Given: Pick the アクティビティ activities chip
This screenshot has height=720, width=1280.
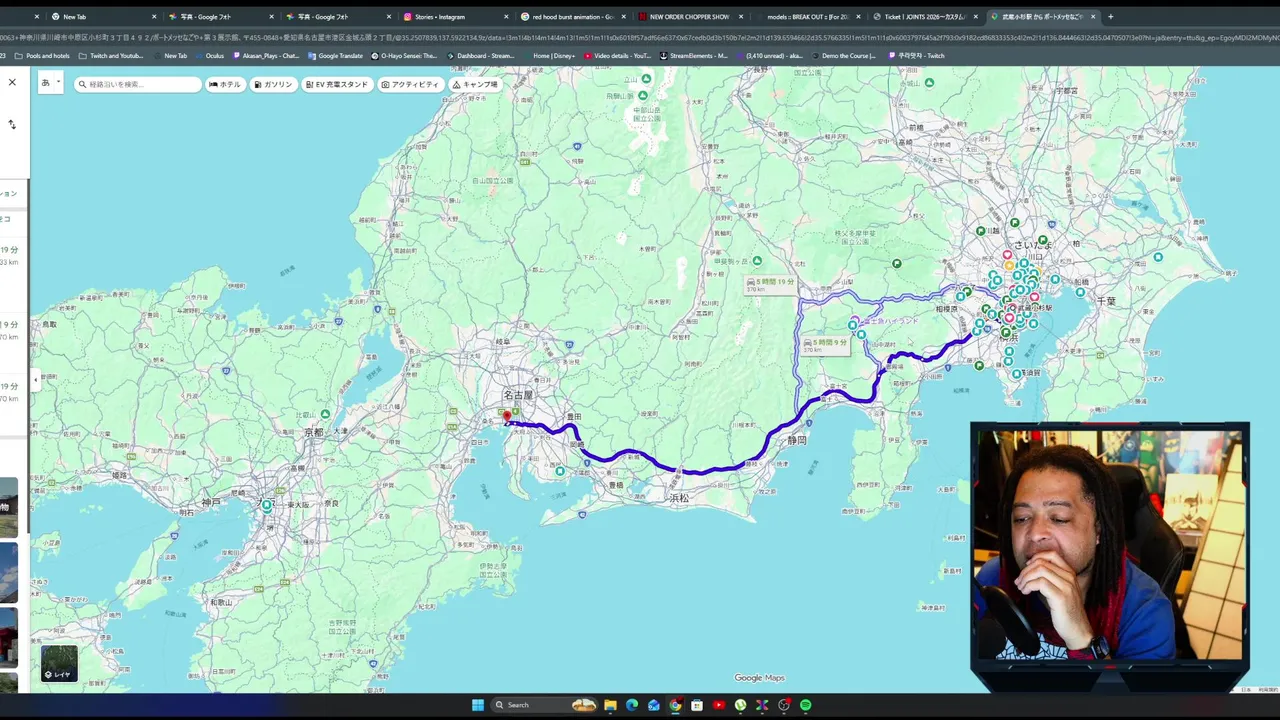Looking at the screenshot, I should pos(410,85).
